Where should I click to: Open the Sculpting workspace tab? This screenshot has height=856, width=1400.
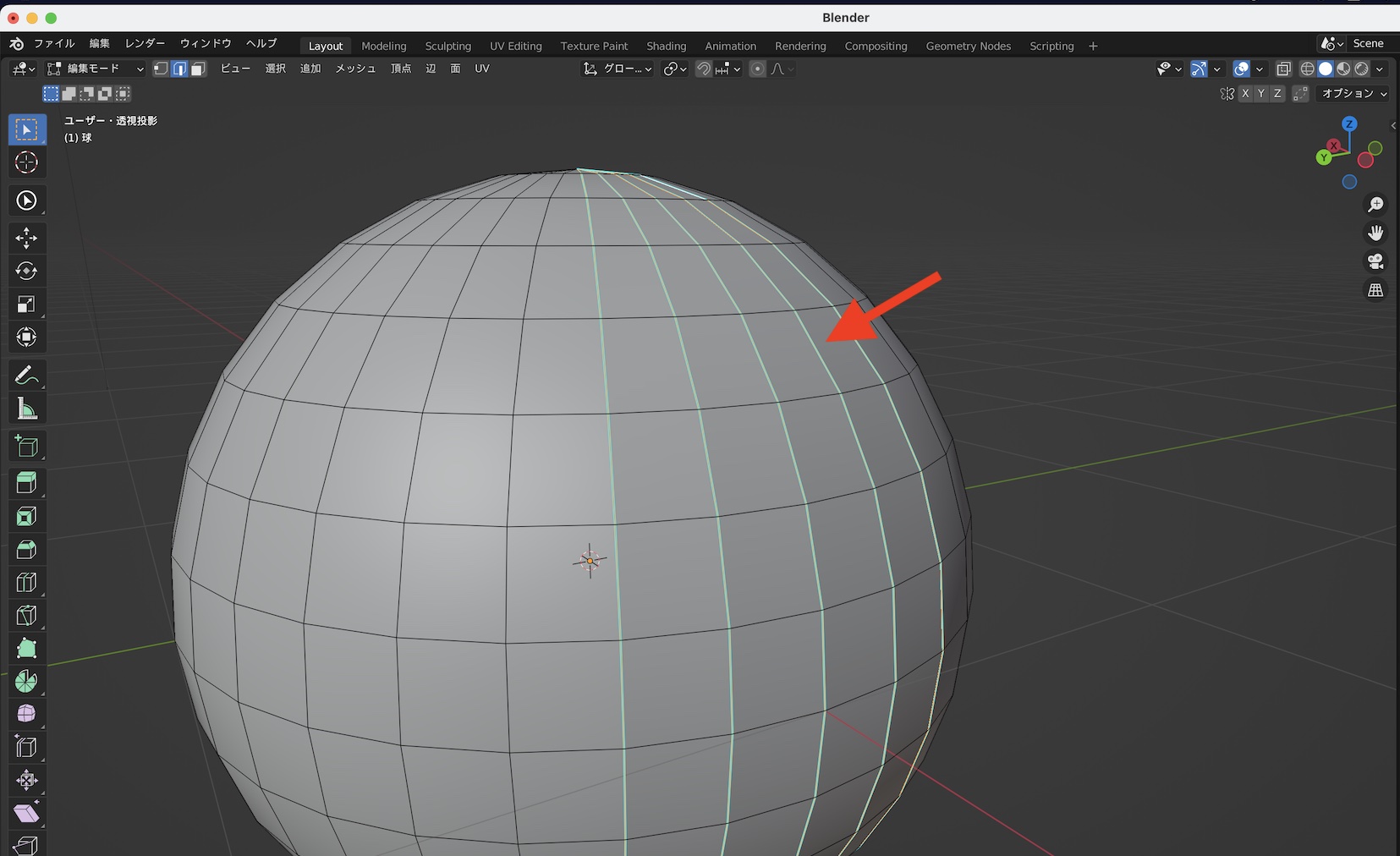(447, 46)
